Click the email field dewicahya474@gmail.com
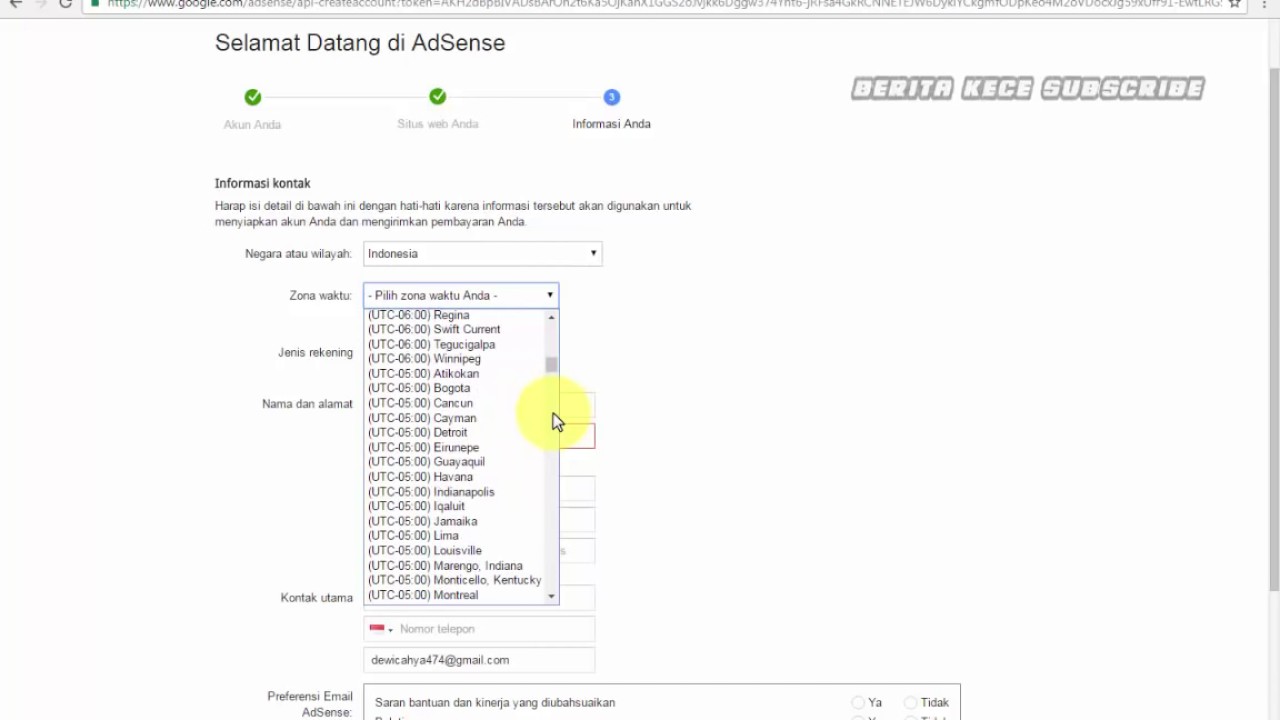1280x720 pixels. (x=479, y=660)
